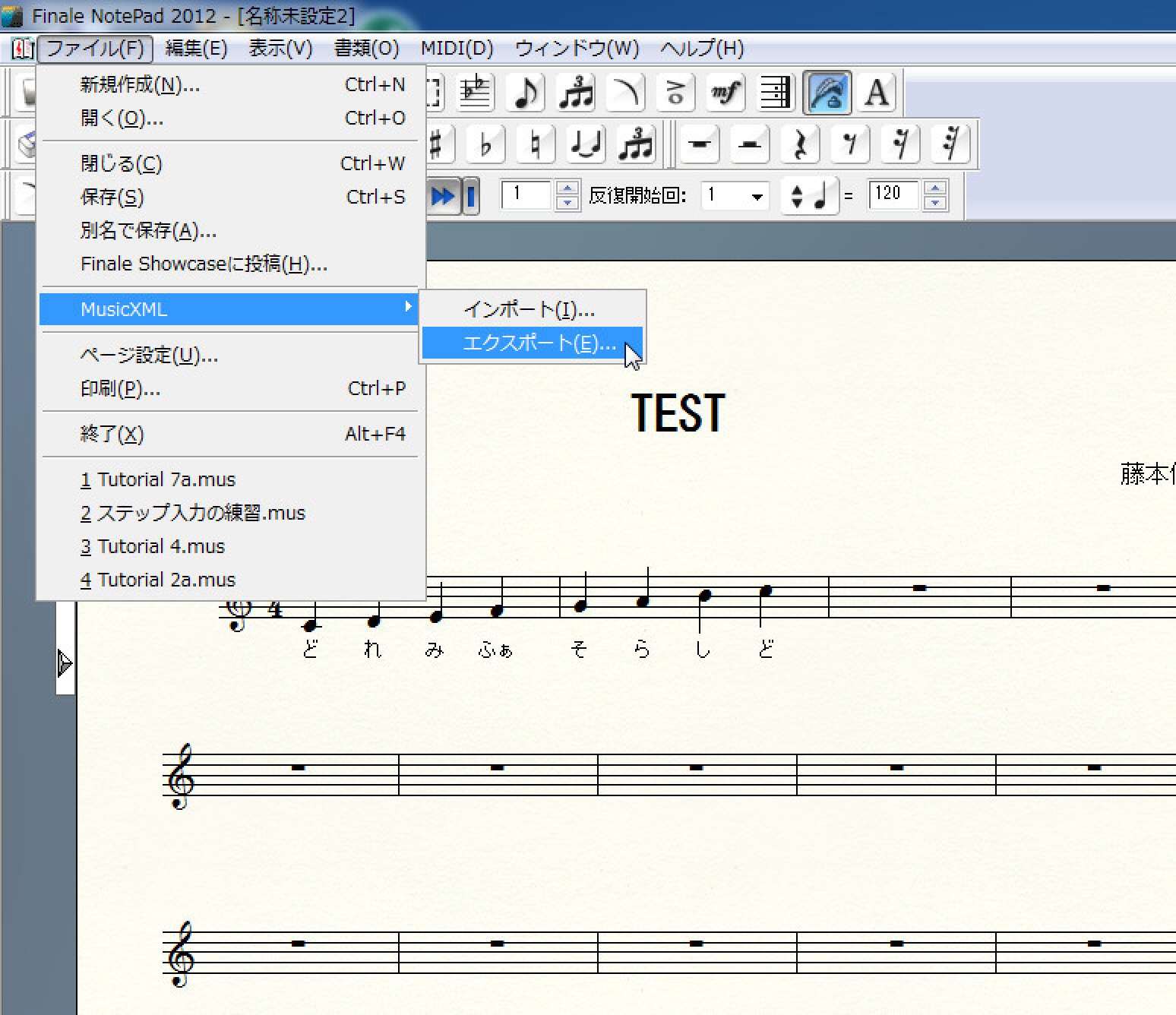This screenshot has height=1015, width=1176.
Task: Choose 新規作成(N)... from File menu
Action: [229, 84]
